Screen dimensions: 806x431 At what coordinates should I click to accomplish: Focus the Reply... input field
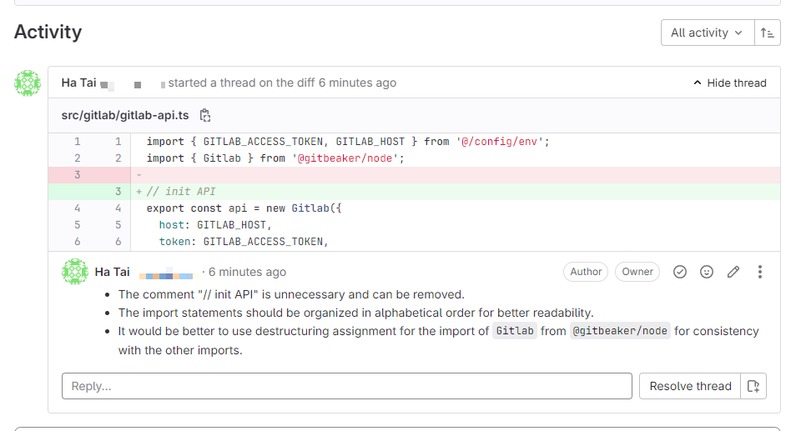pyautogui.click(x=347, y=386)
